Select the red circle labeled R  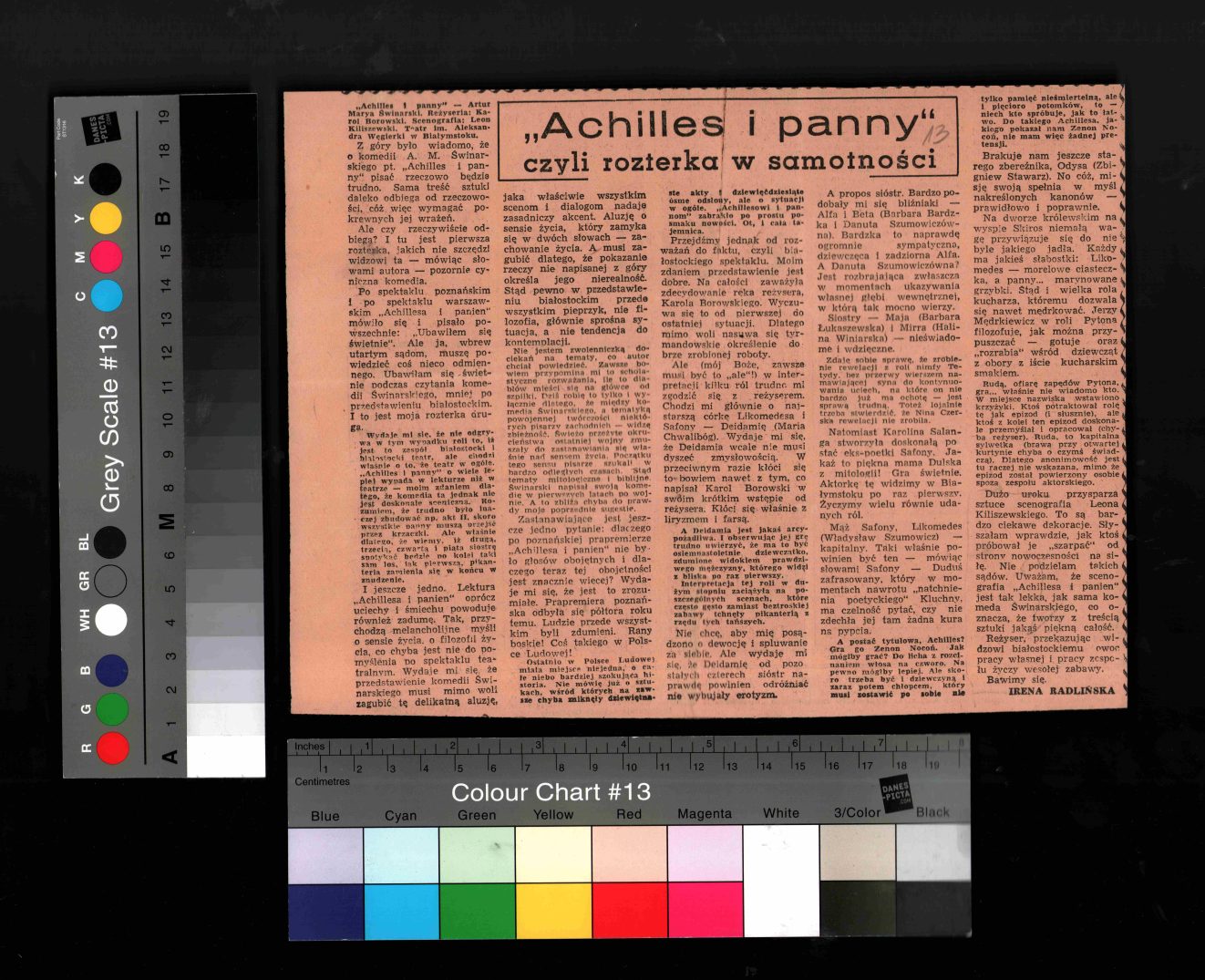tap(112, 748)
